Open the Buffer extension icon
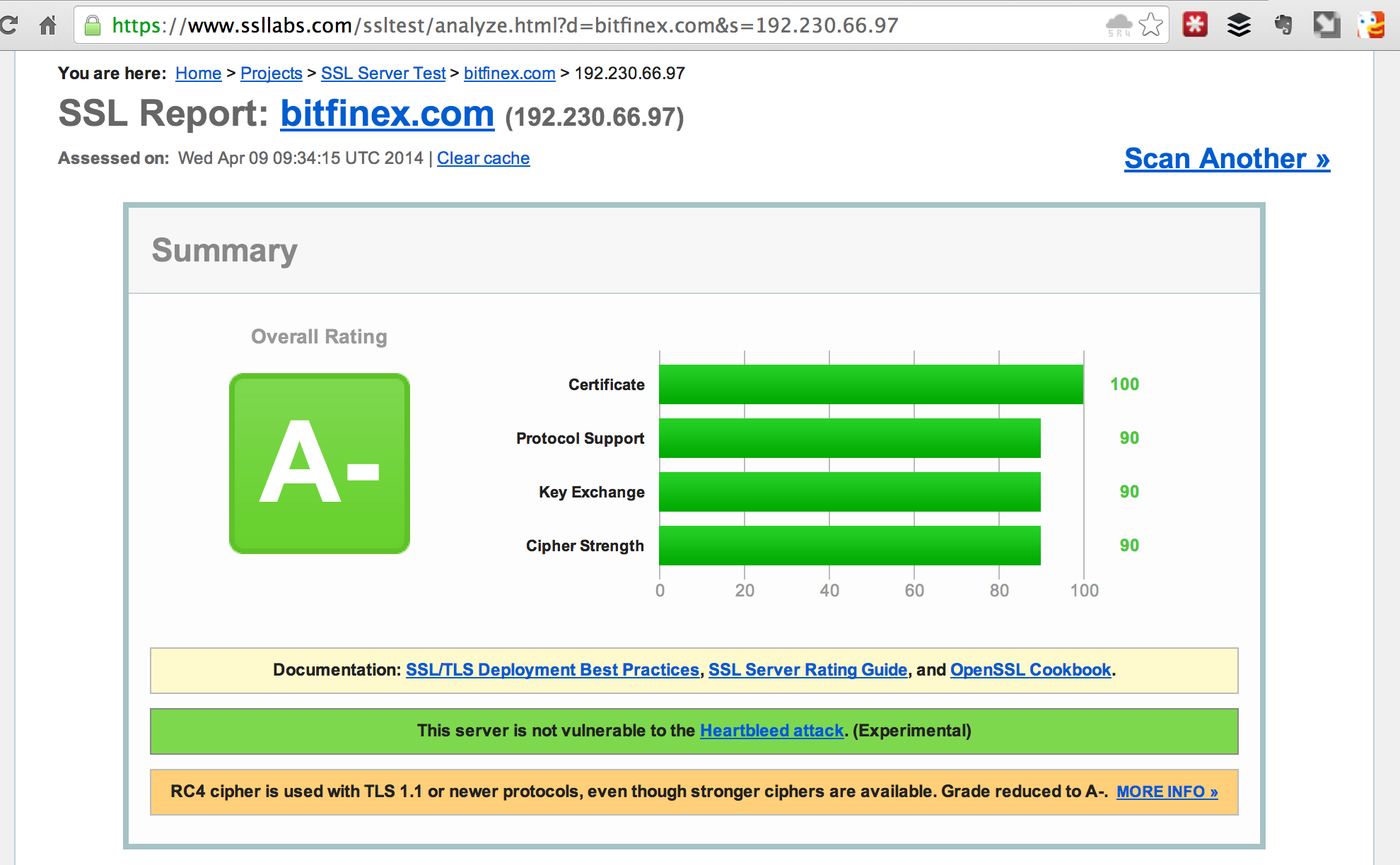Screen dimensions: 1400x865 1239,25
